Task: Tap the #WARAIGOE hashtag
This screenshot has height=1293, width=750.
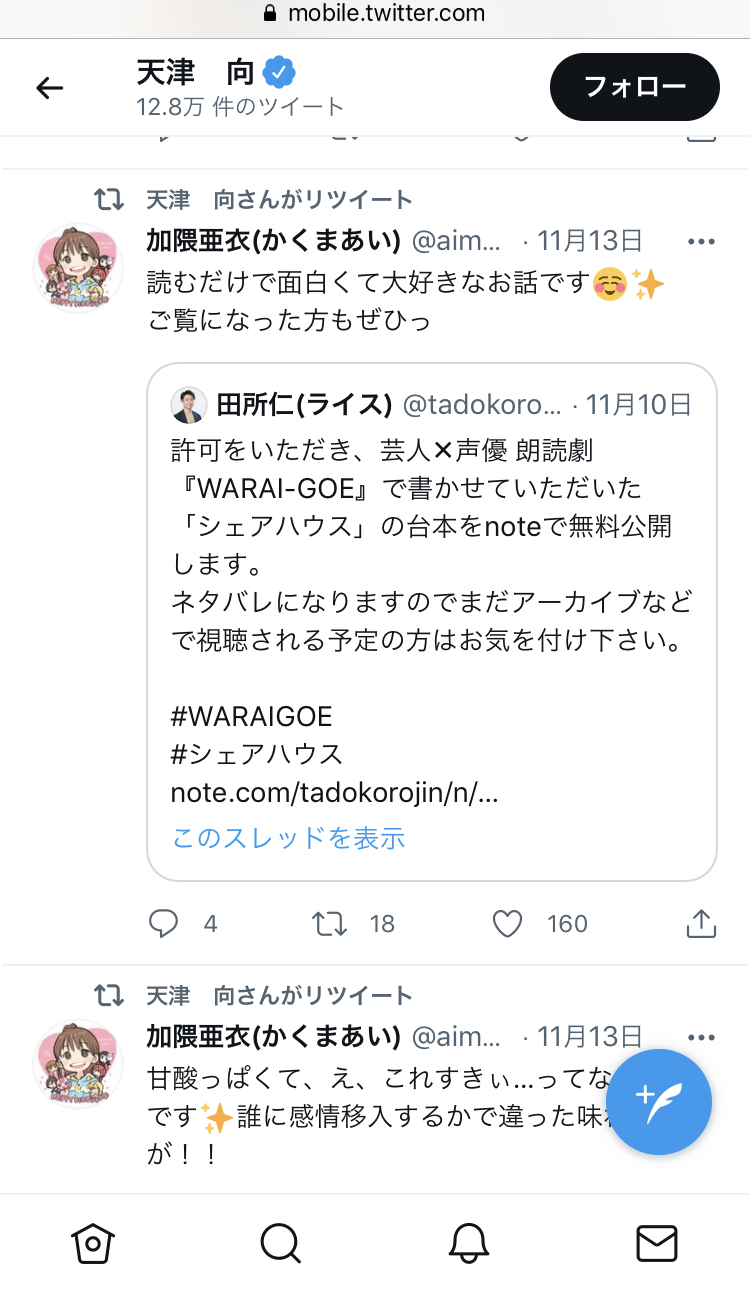Action: (251, 716)
